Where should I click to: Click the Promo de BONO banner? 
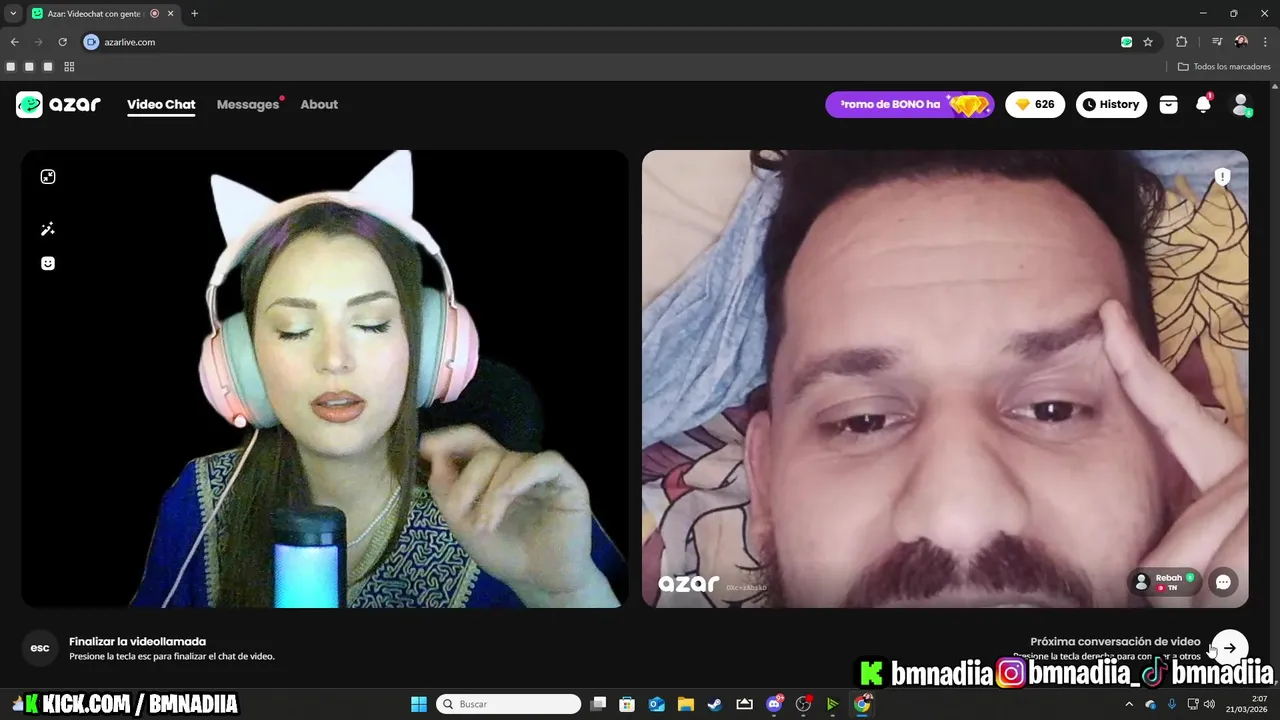[909, 104]
